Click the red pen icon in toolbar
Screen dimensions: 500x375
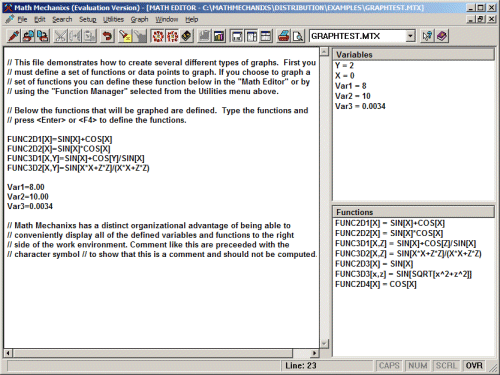14,36
